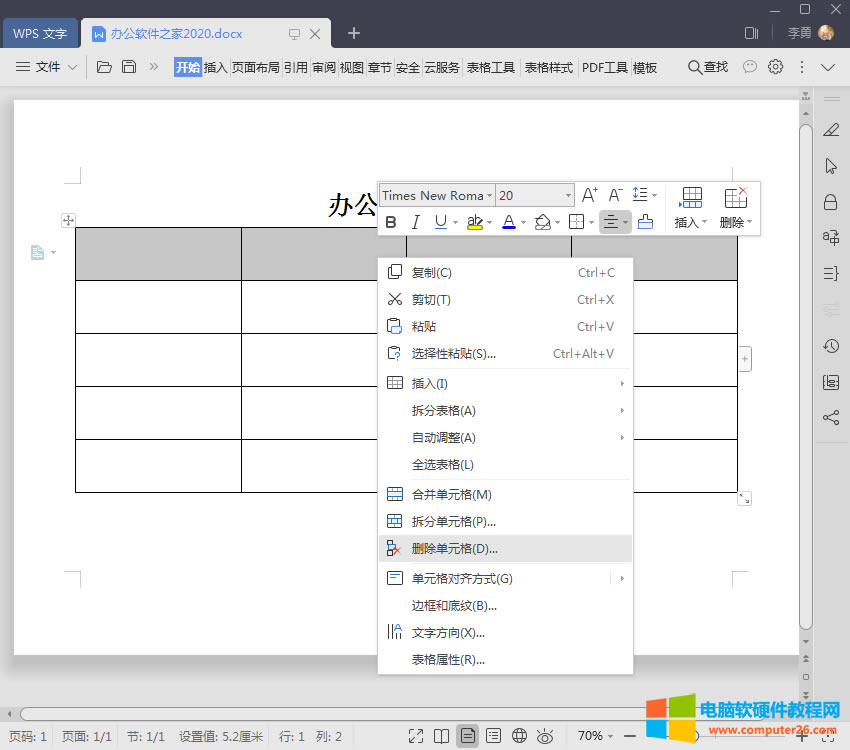Click the increase font size icon

(589, 195)
